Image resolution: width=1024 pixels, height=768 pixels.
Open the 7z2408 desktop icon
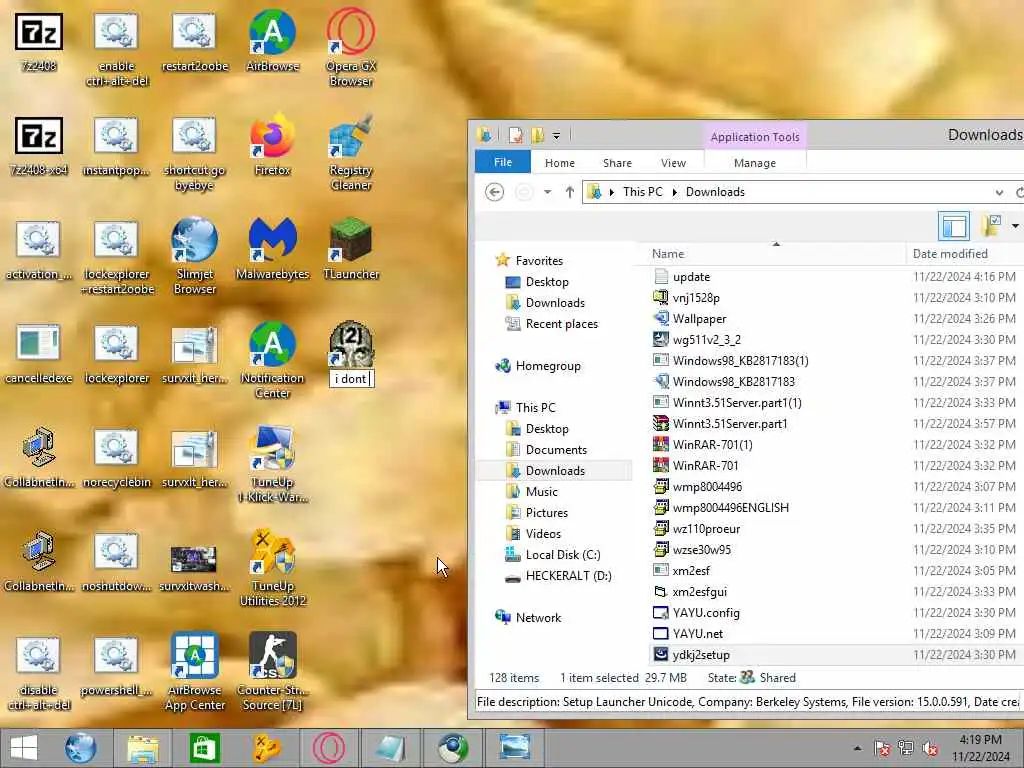pyautogui.click(x=39, y=42)
